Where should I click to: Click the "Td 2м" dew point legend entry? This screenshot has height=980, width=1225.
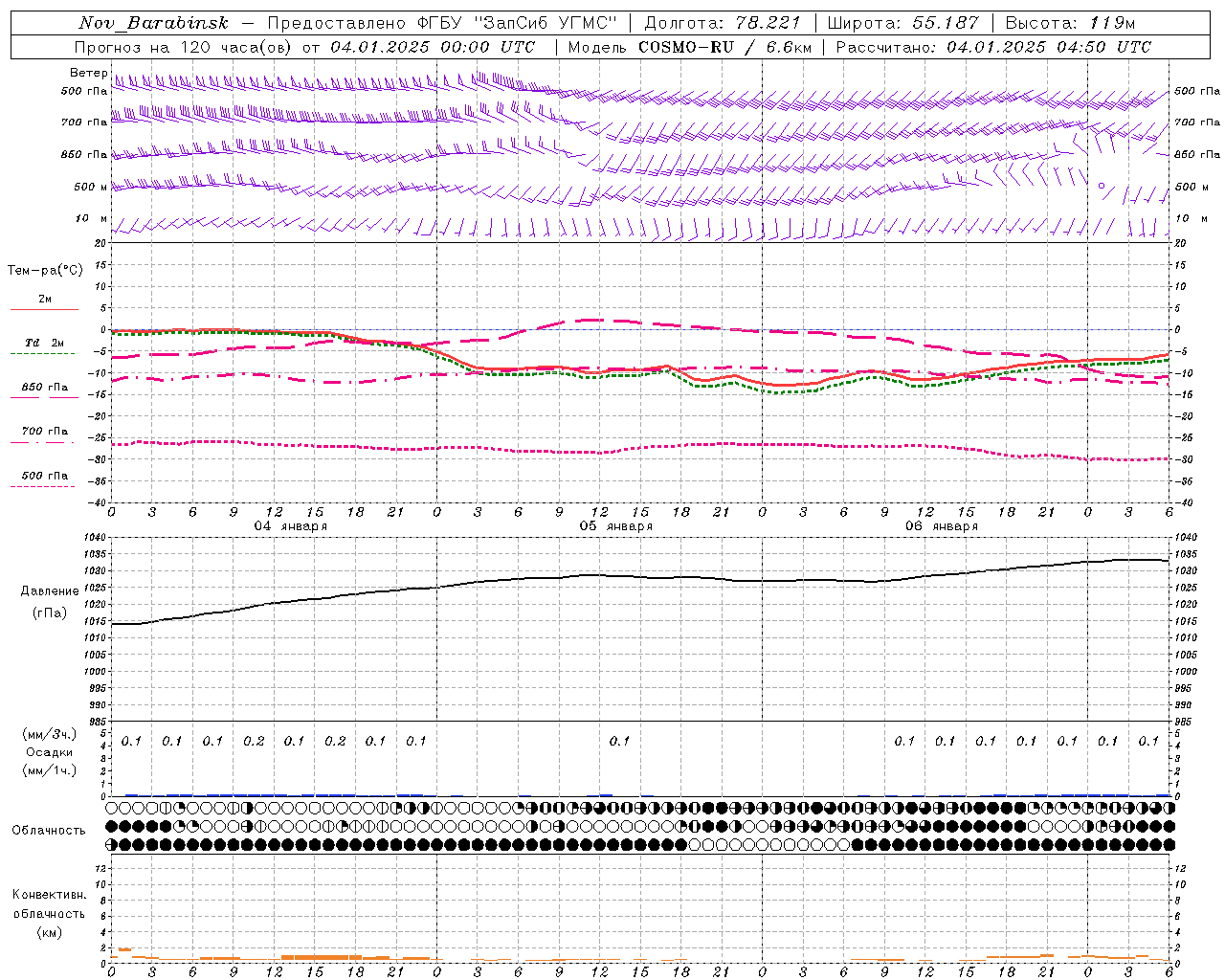[x=44, y=343]
